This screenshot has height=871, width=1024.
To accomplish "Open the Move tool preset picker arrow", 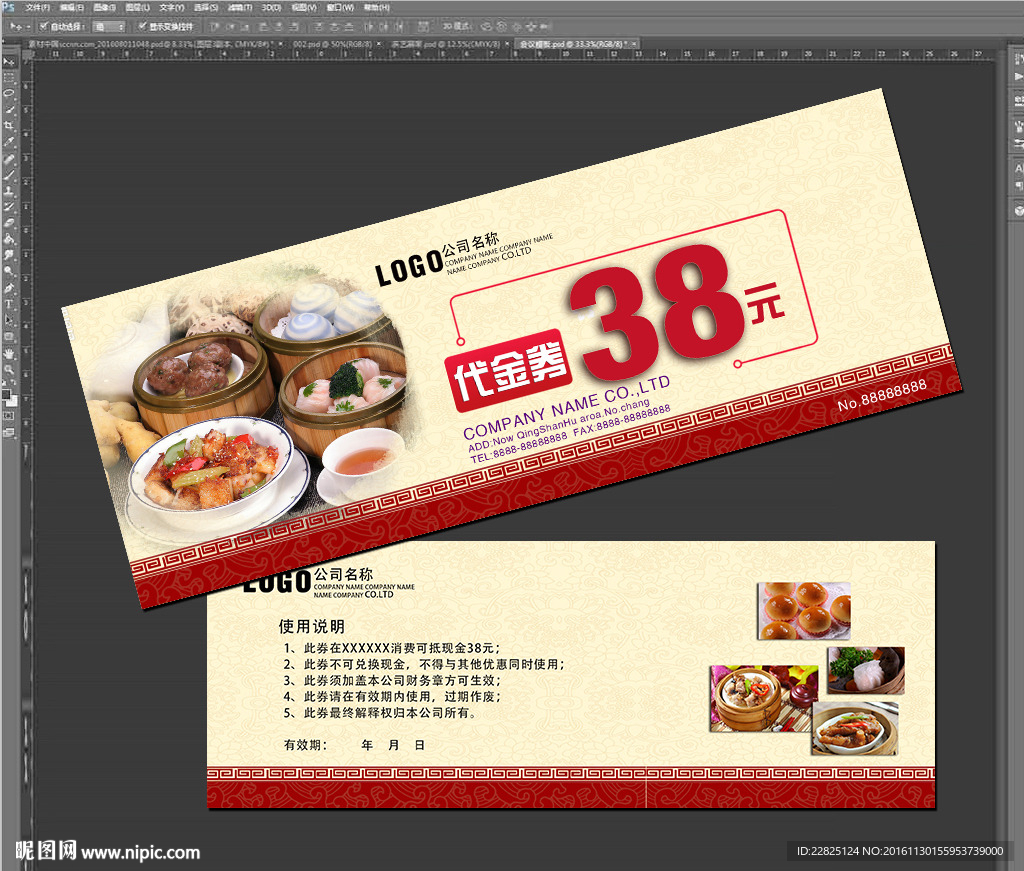I will [x=27, y=27].
